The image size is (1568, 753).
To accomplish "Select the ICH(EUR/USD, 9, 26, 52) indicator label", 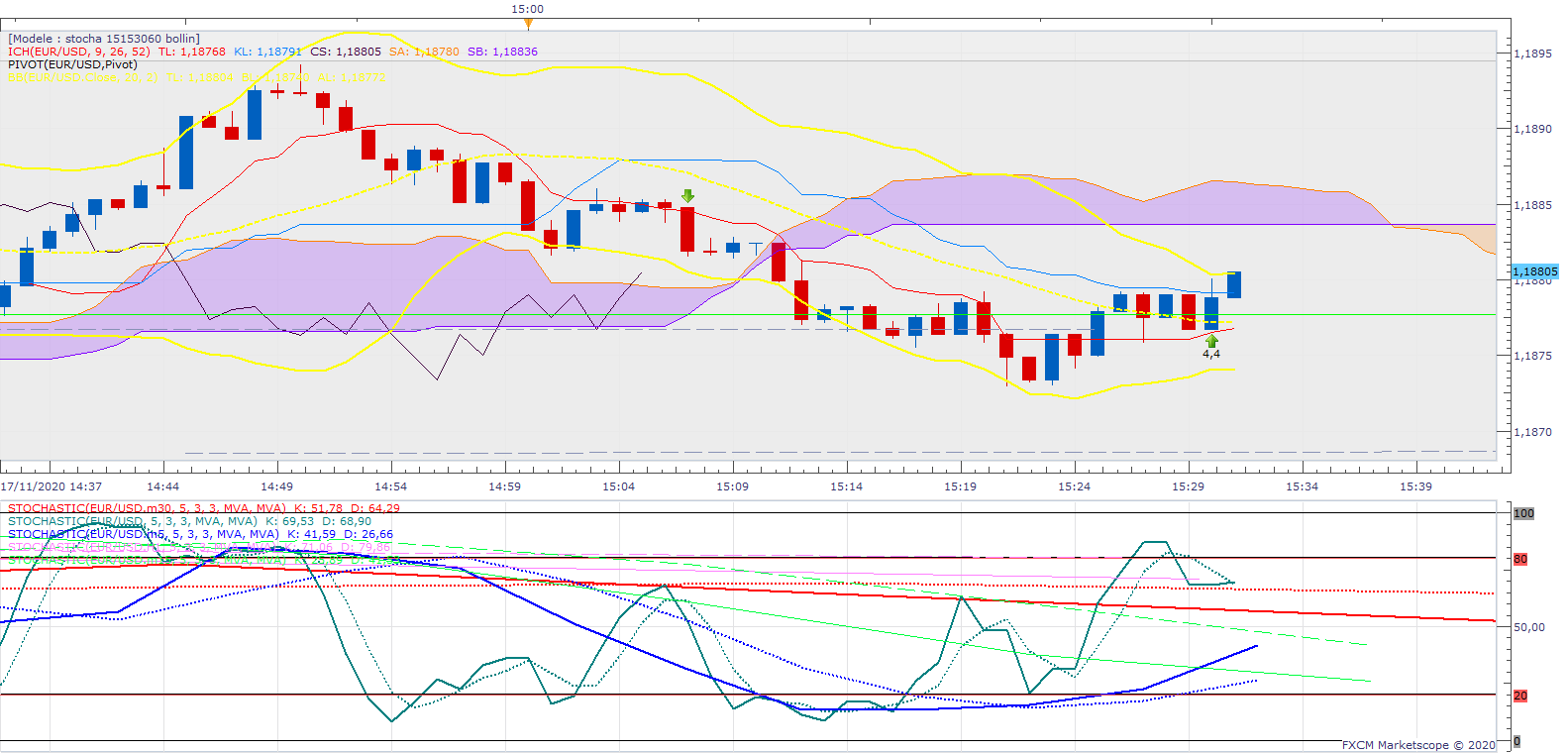I will coord(79,52).
